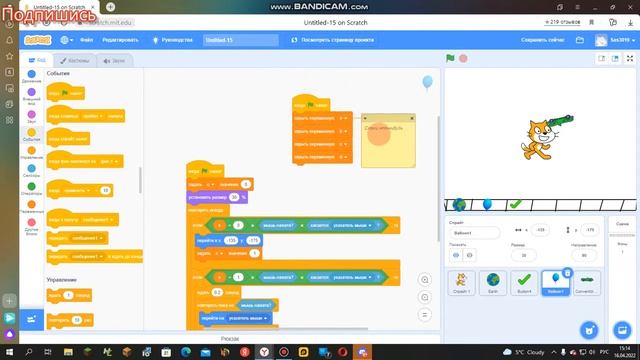
Task: Close the yellow comment note
Action: tap(412, 118)
